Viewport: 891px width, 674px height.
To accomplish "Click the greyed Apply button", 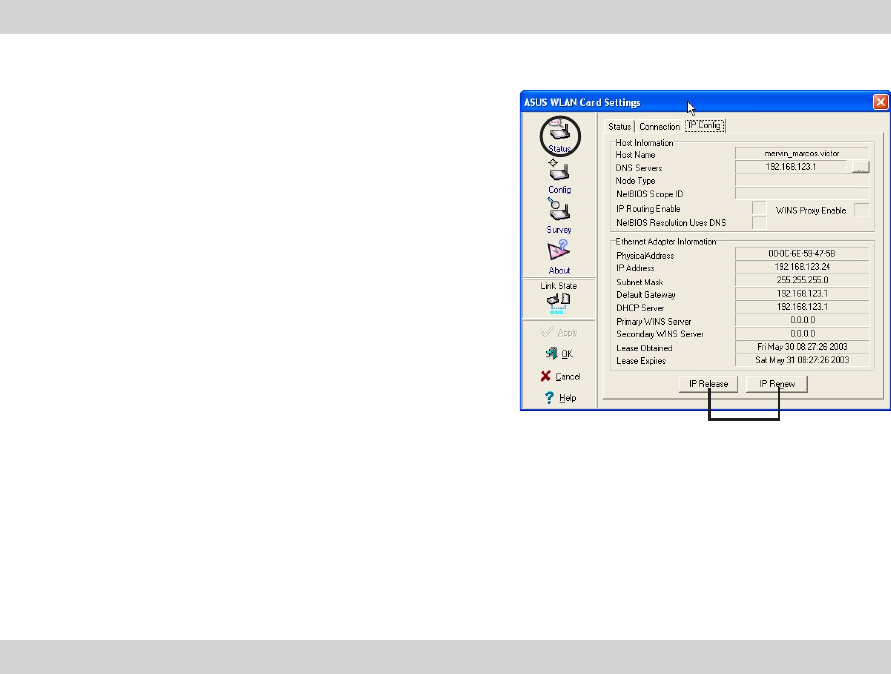I will pos(559,332).
